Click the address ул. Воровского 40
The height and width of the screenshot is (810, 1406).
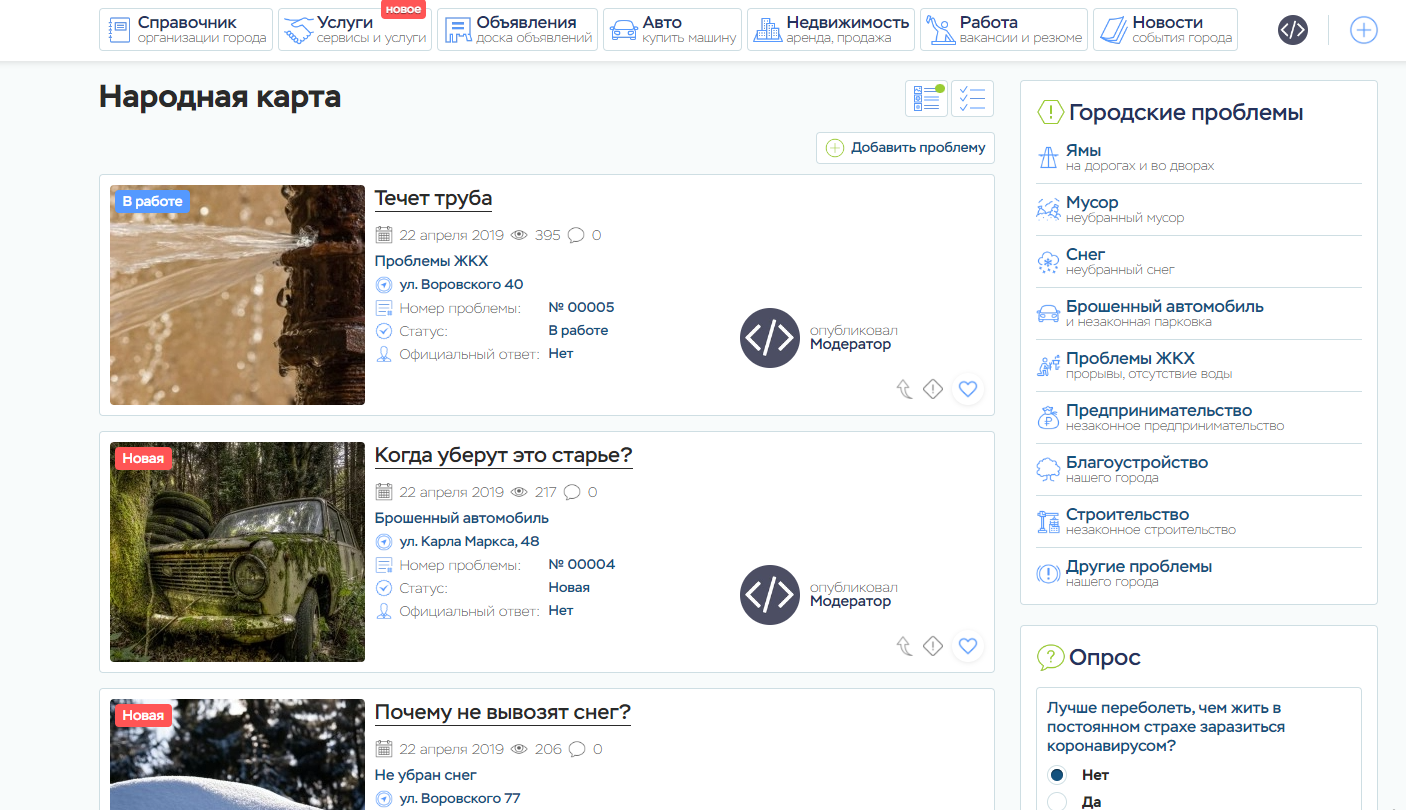pos(461,284)
